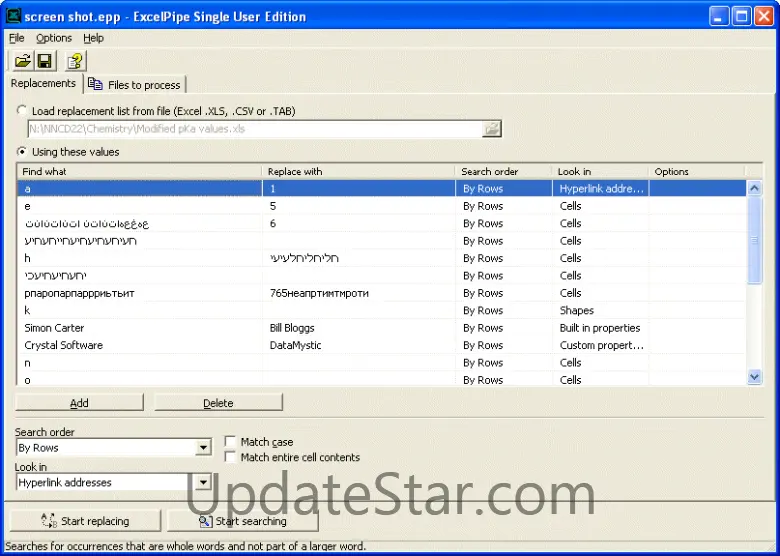Toggle Match entire cell contents checkbox

coord(230,457)
